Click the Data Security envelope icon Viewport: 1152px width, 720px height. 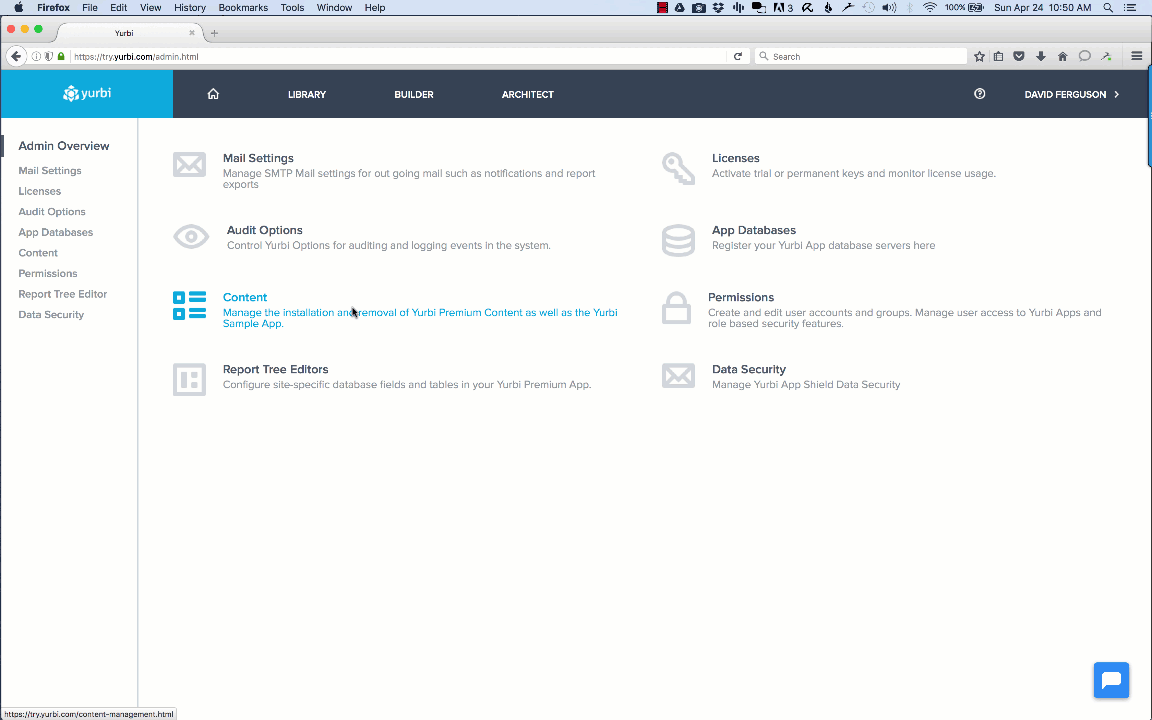pyautogui.click(x=678, y=376)
